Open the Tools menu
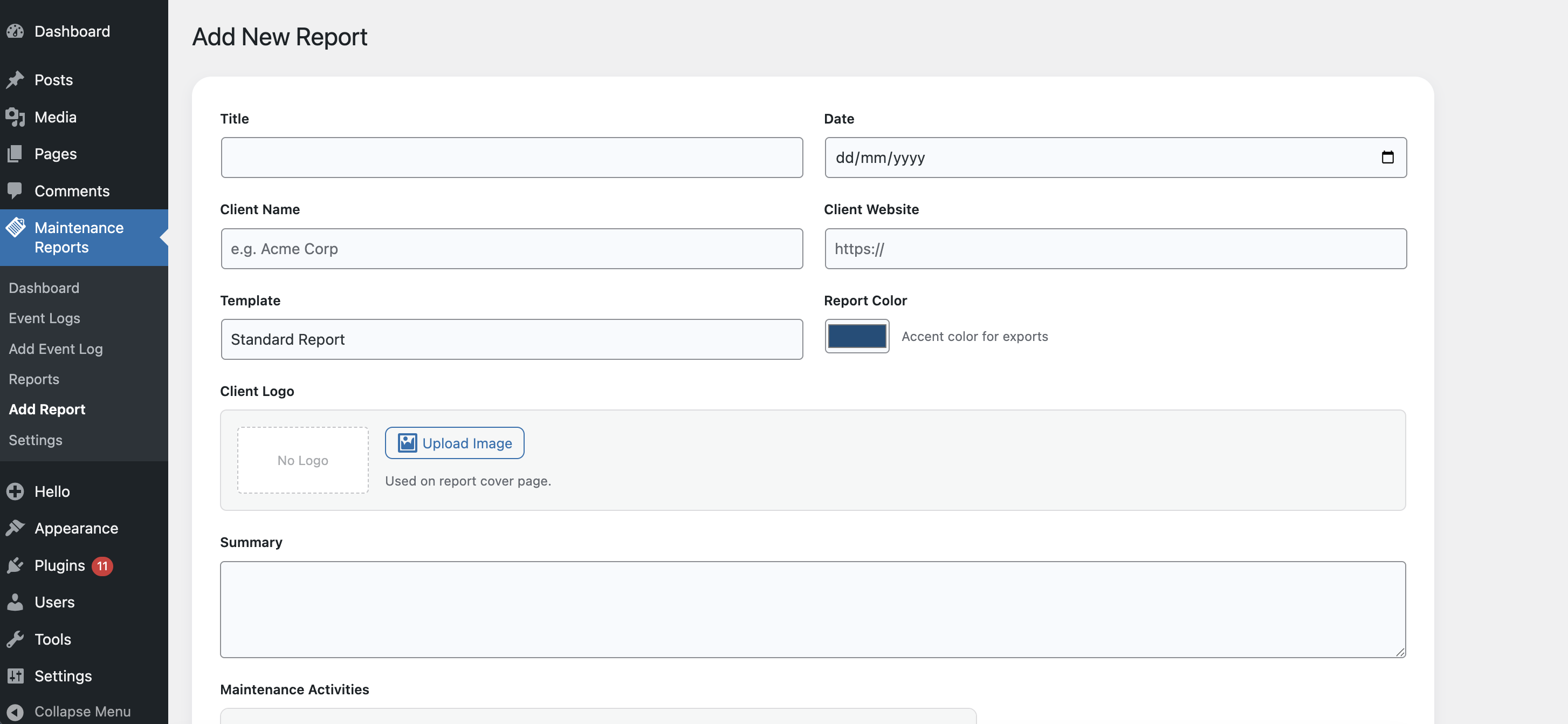This screenshot has height=724, width=1568. 84,639
